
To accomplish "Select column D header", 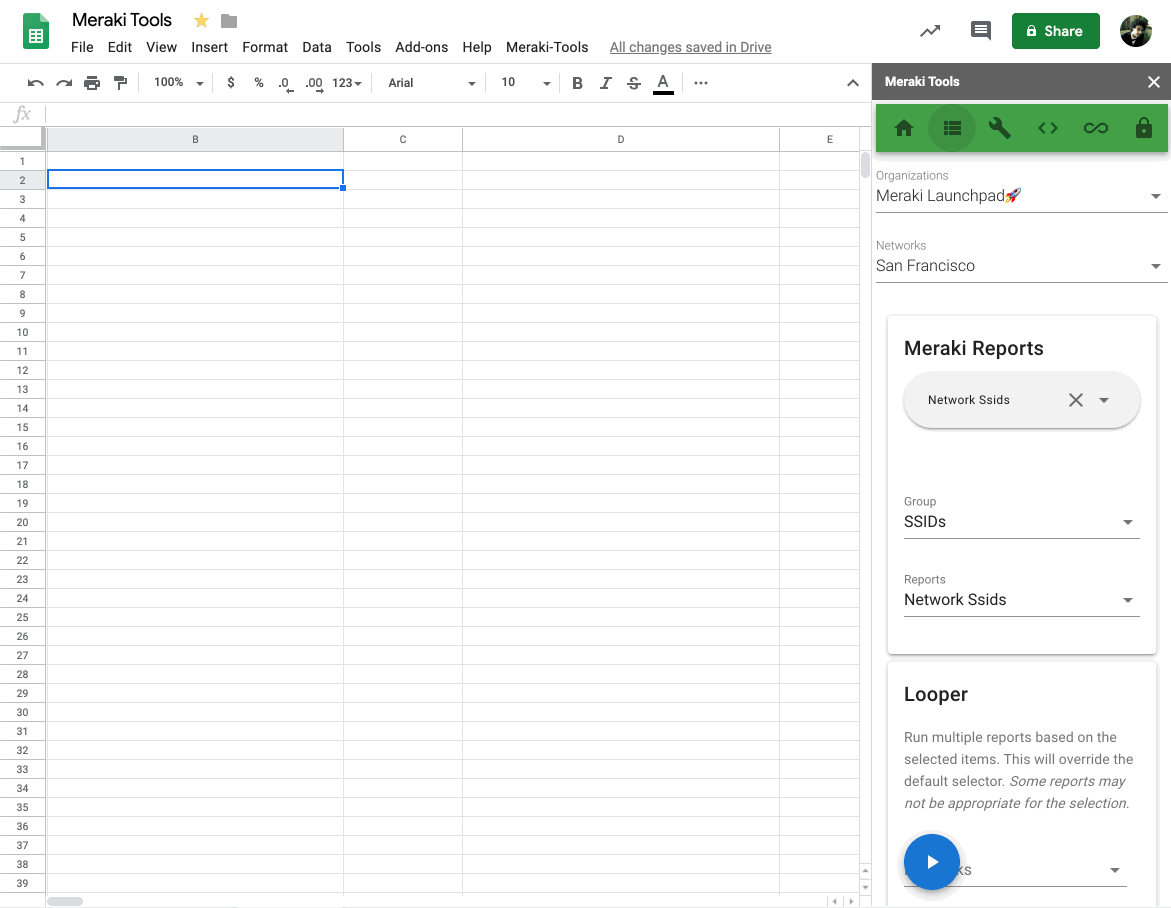I will pos(621,140).
